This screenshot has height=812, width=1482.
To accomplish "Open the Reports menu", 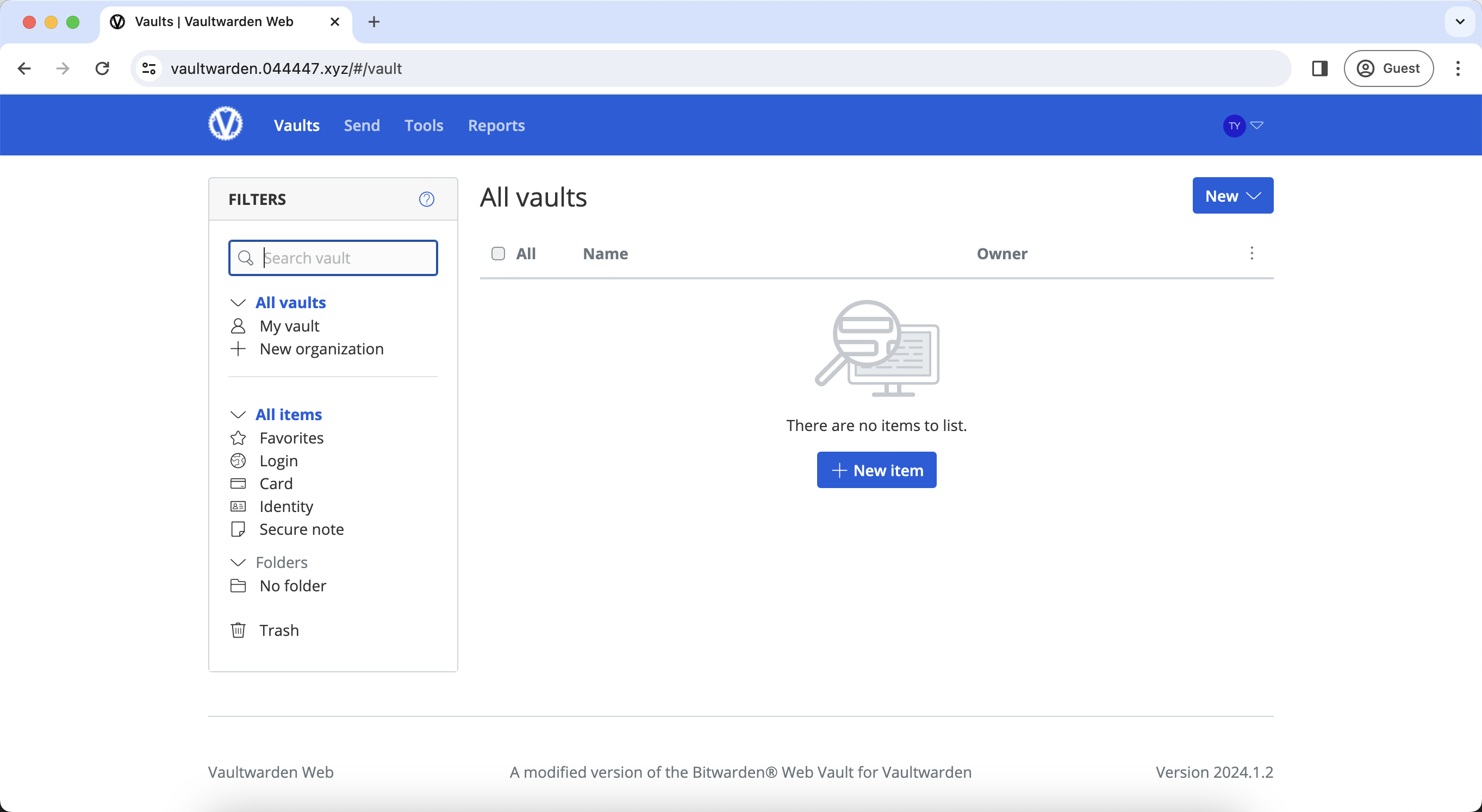I will pos(496,126).
